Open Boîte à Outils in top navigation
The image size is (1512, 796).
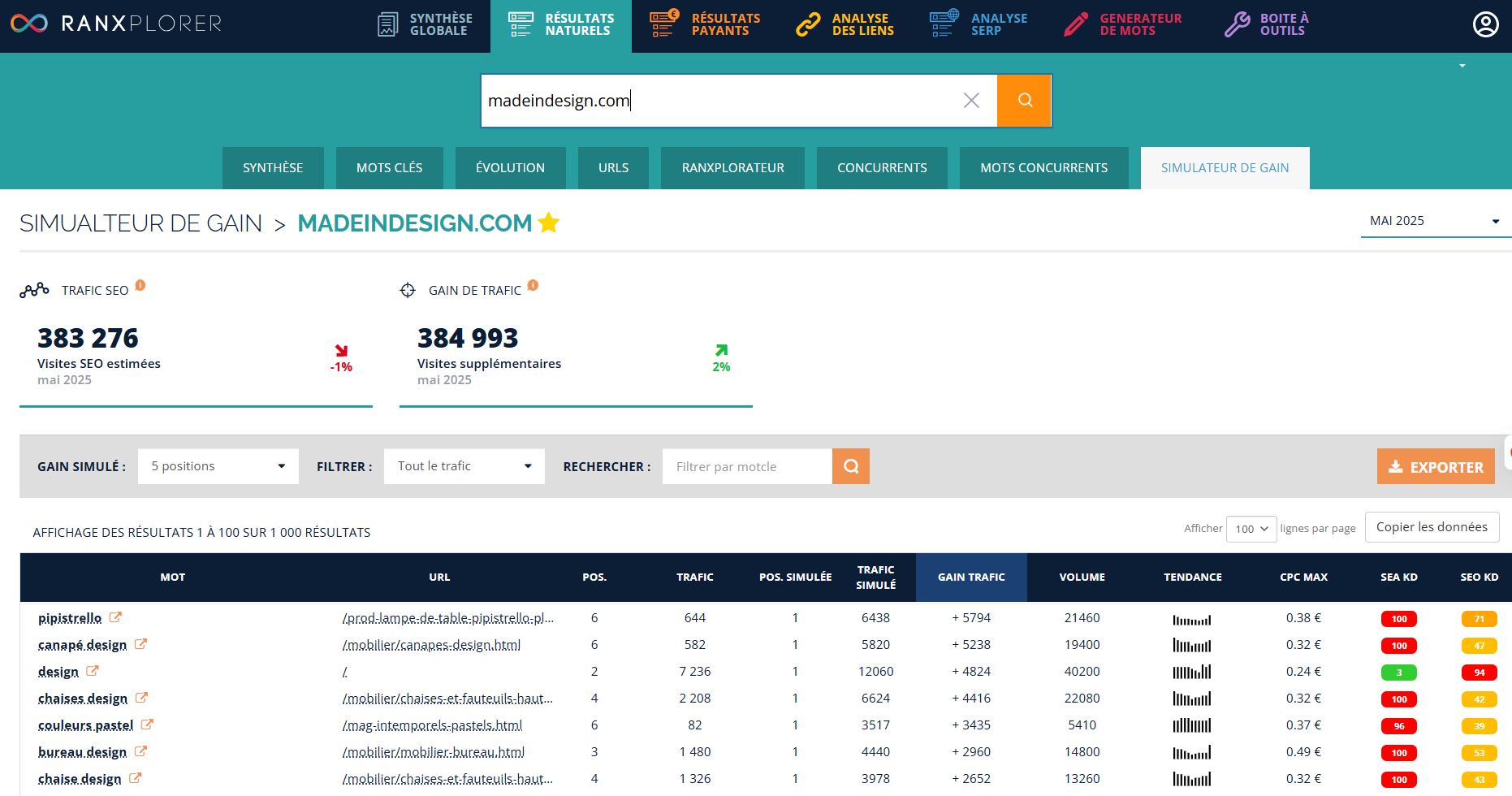coord(1267,24)
